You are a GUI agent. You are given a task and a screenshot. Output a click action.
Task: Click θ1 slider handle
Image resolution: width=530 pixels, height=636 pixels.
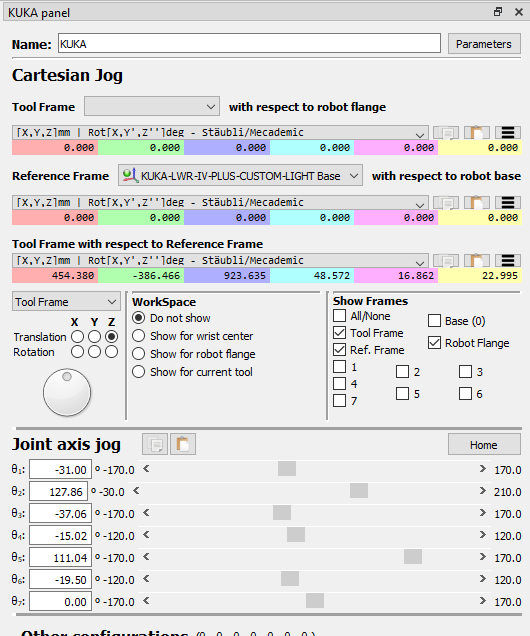287,468
